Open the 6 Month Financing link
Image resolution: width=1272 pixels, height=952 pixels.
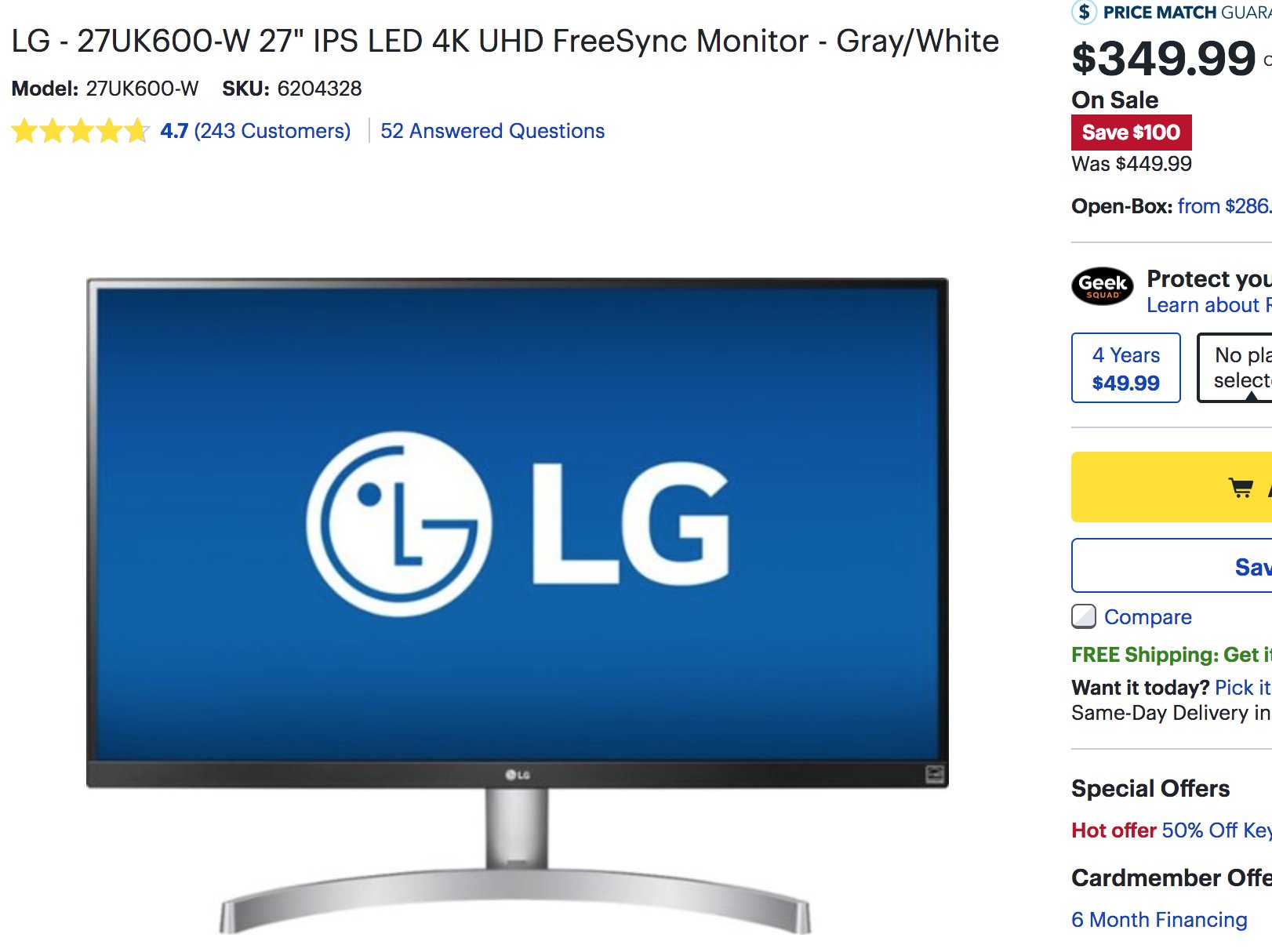click(1159, 920)
